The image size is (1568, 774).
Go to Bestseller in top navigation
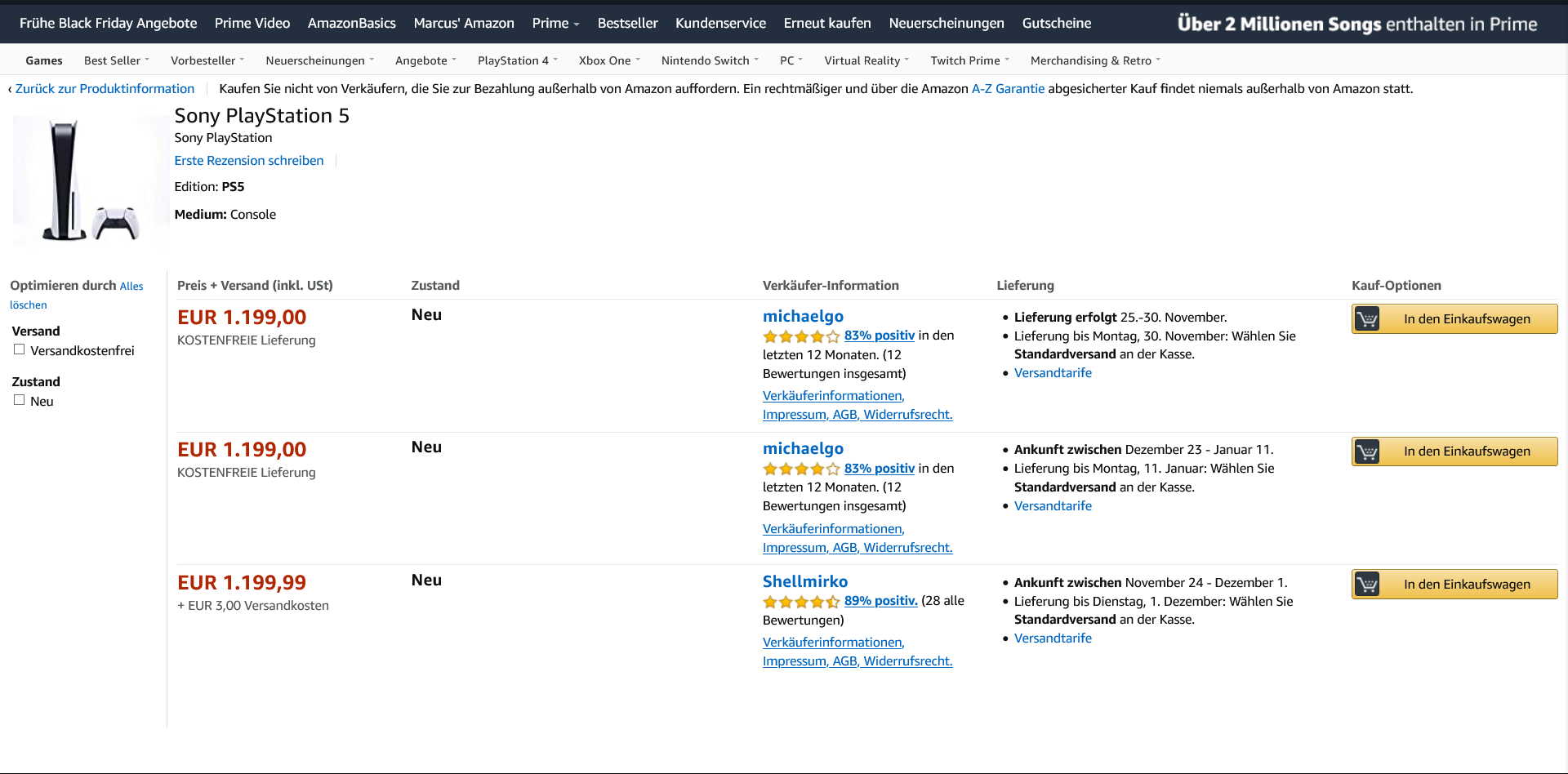click(627, 23)
